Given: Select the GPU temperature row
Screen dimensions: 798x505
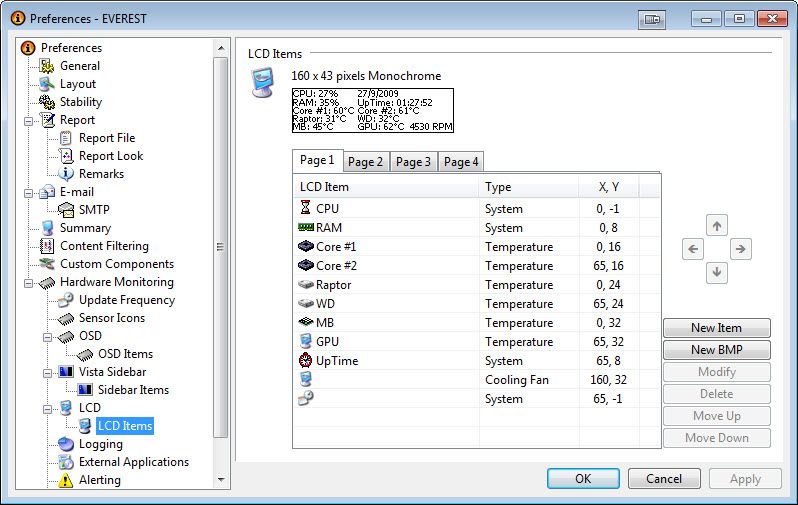Looking at the screenshot, I should (477, 342).
